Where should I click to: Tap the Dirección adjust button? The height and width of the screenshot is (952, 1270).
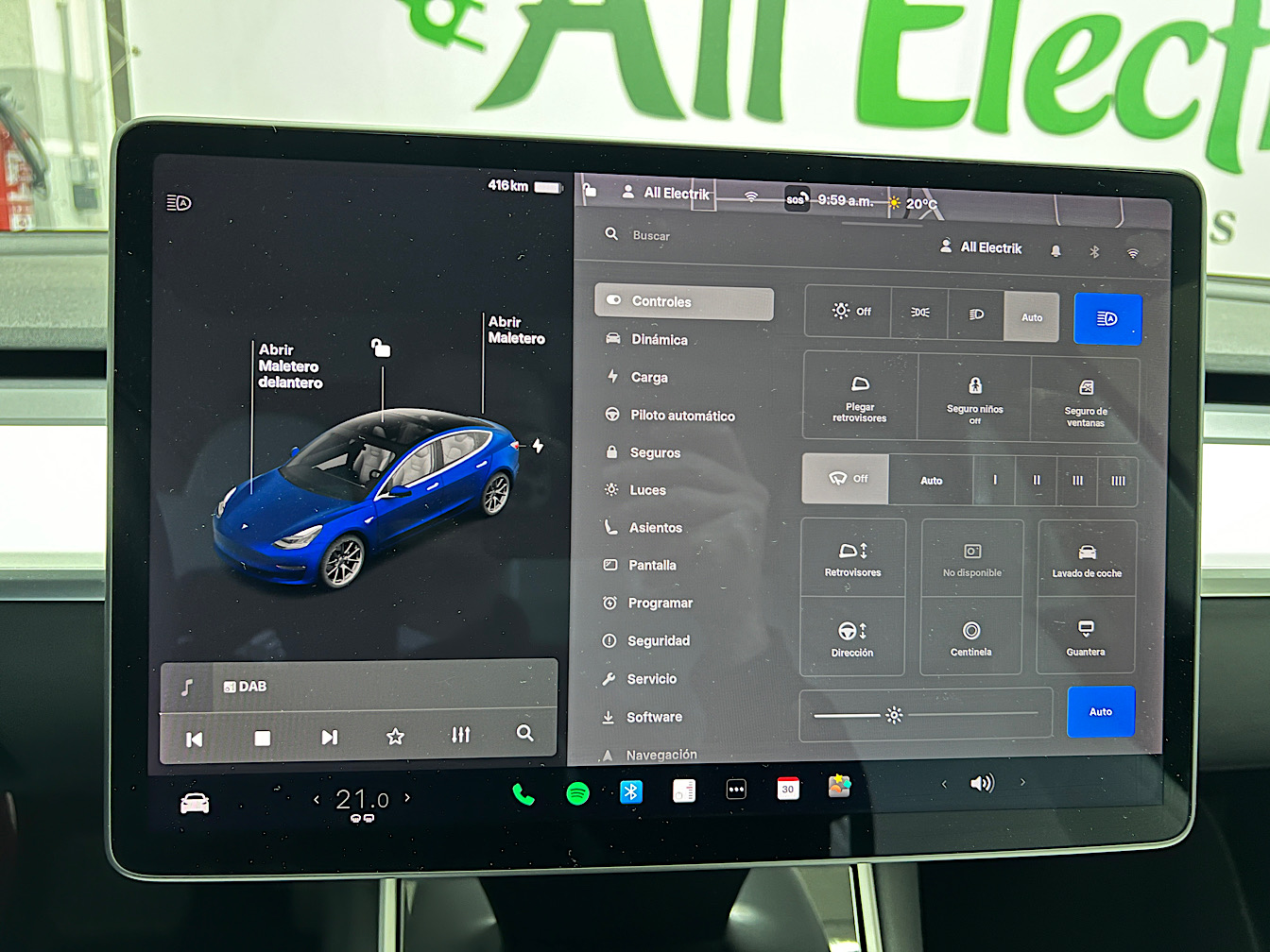(852, 637)
